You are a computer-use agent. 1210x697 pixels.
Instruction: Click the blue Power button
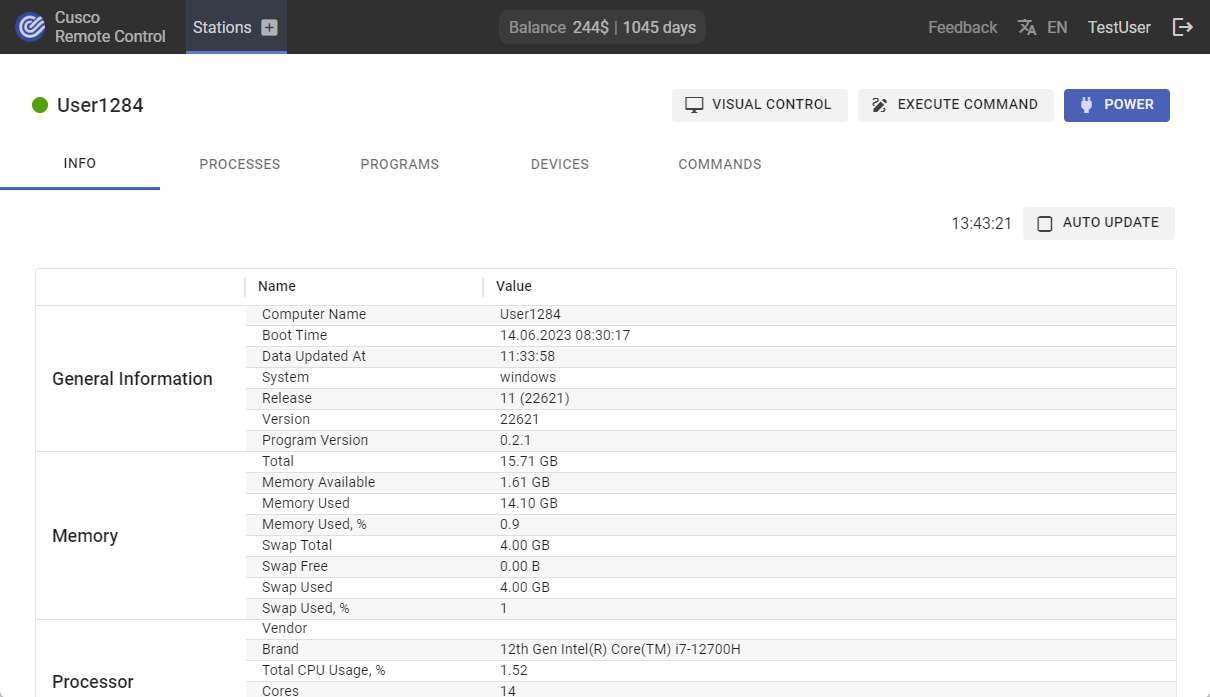tap(1116, 105)
